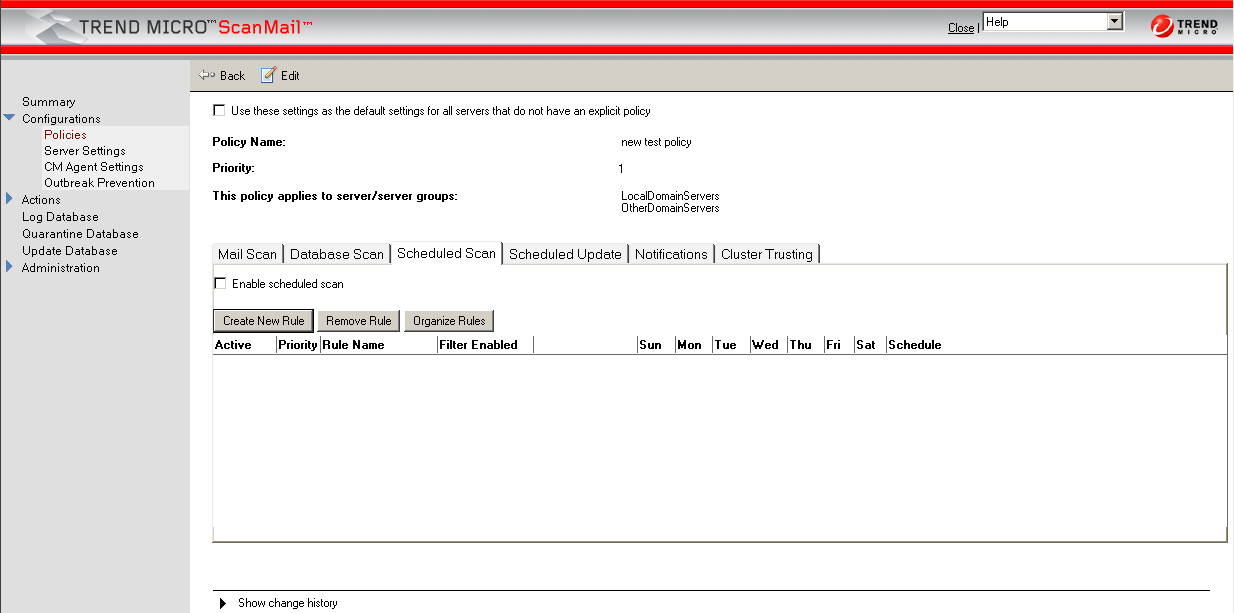Click the Close link
The image size is (1234, 613).
tap(960, 28)
